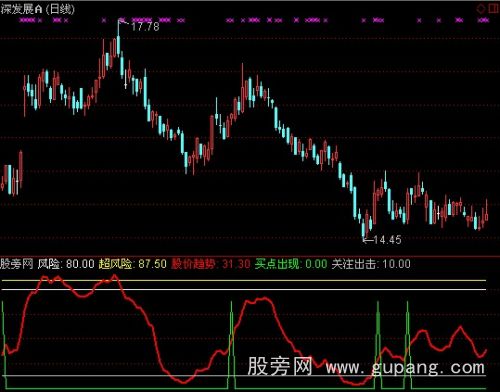Click the high price label 17.78

pos(145,27)
